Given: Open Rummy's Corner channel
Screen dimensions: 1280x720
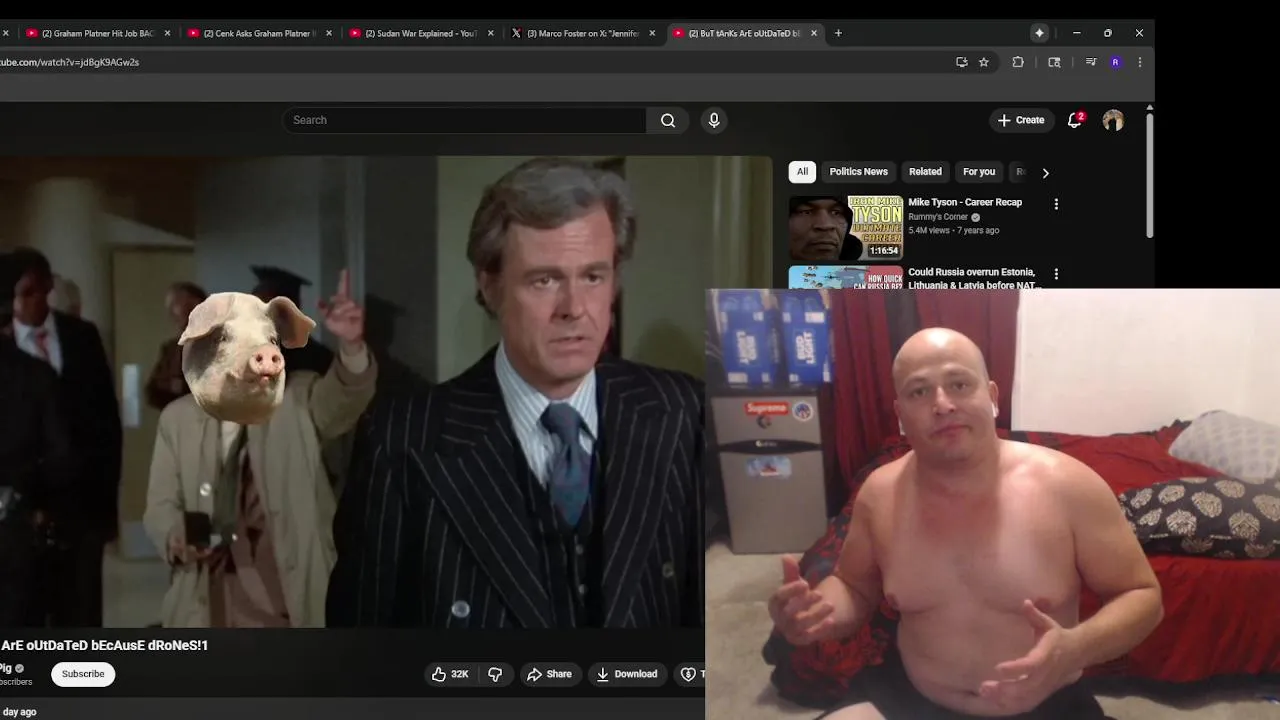Looking at the screenshot, I should click(938, 217).
